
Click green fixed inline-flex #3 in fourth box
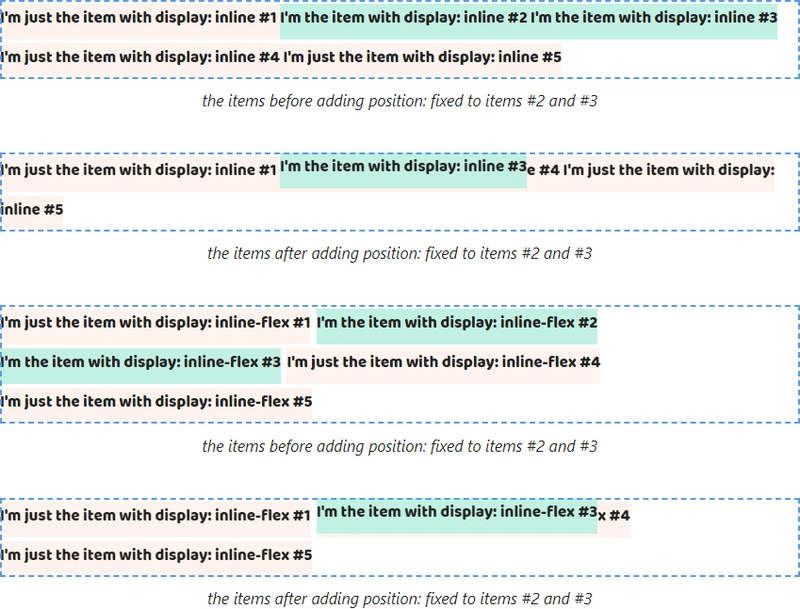[457, 516]
